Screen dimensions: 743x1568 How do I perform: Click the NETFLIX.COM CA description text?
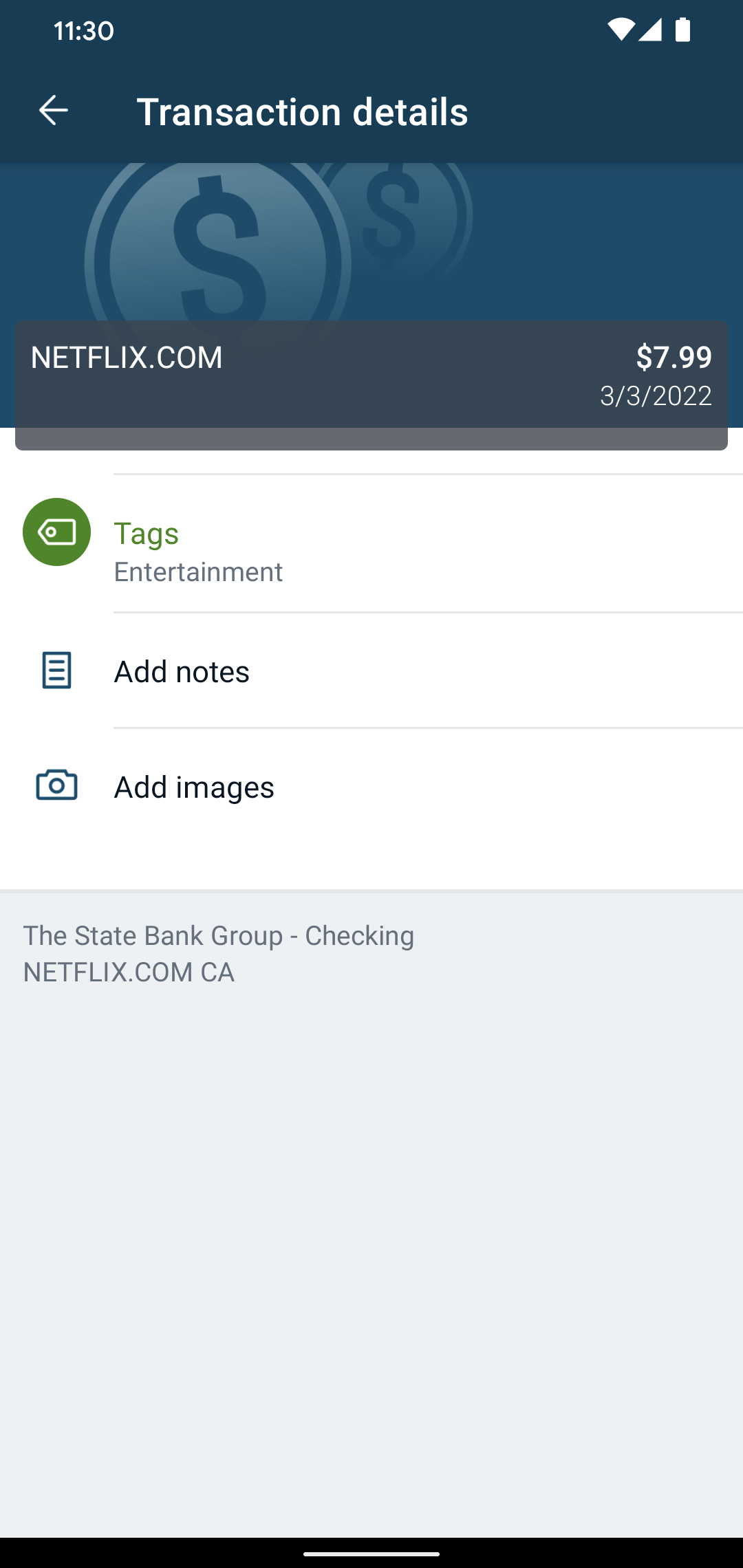click(x=129, y=972)
